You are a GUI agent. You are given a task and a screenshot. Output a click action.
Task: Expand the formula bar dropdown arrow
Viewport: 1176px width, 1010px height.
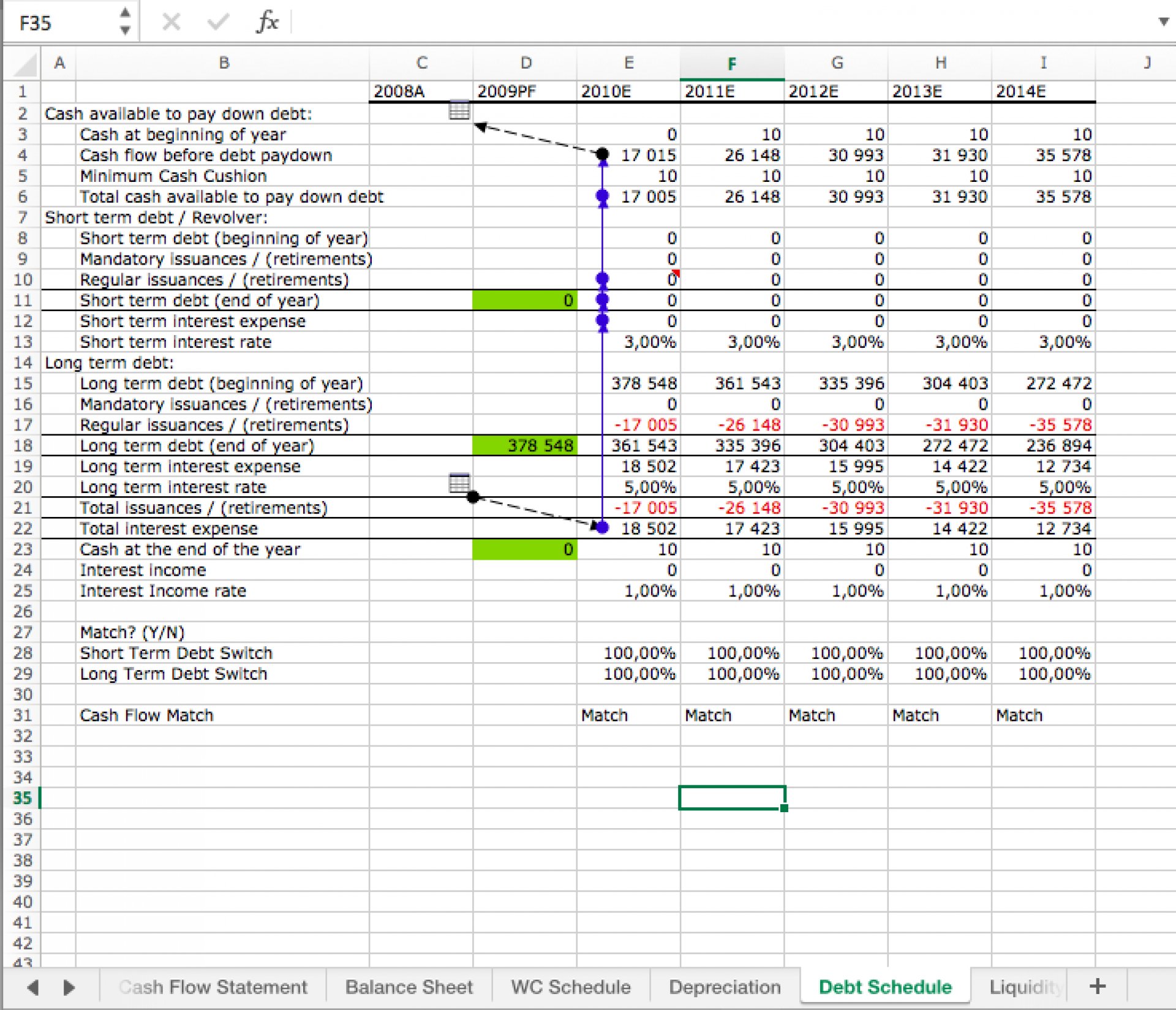[1163, 22]
